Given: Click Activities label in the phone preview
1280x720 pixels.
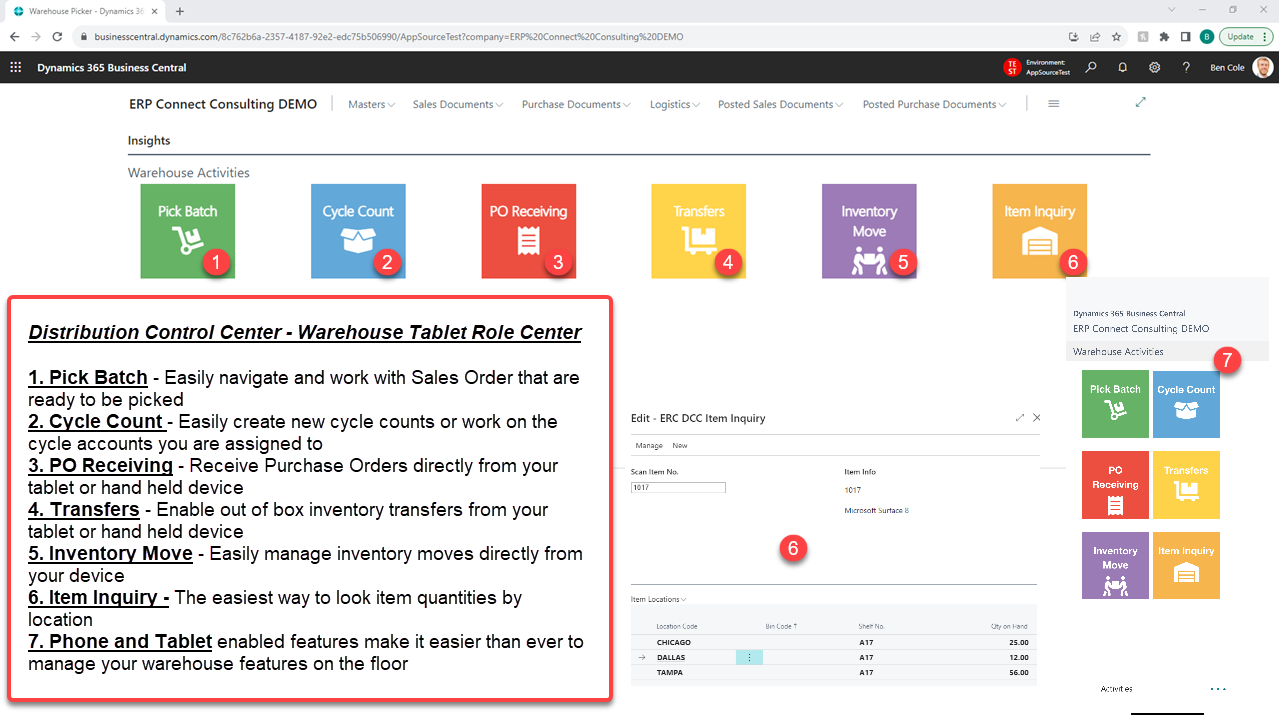Looking at the screenshot, I should point(1116,689).
